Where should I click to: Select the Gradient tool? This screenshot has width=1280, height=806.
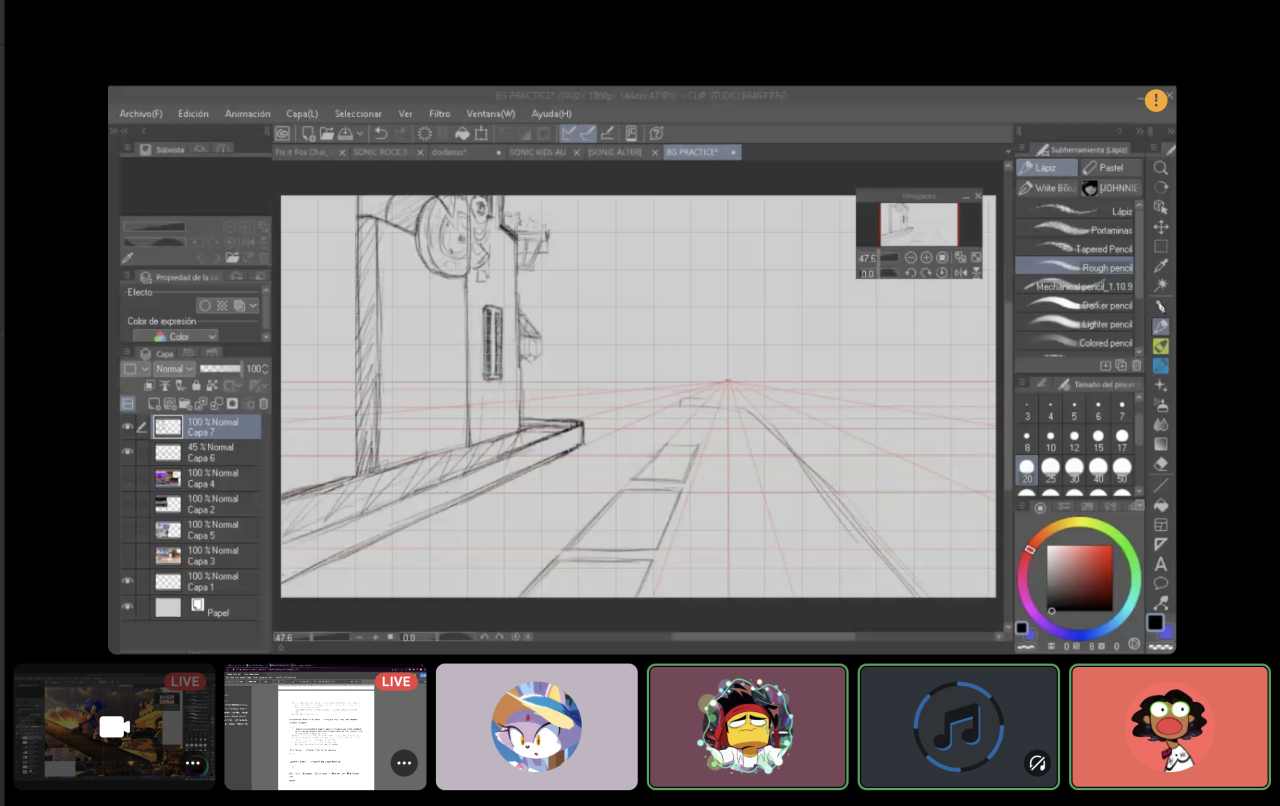coord(1160,444)
